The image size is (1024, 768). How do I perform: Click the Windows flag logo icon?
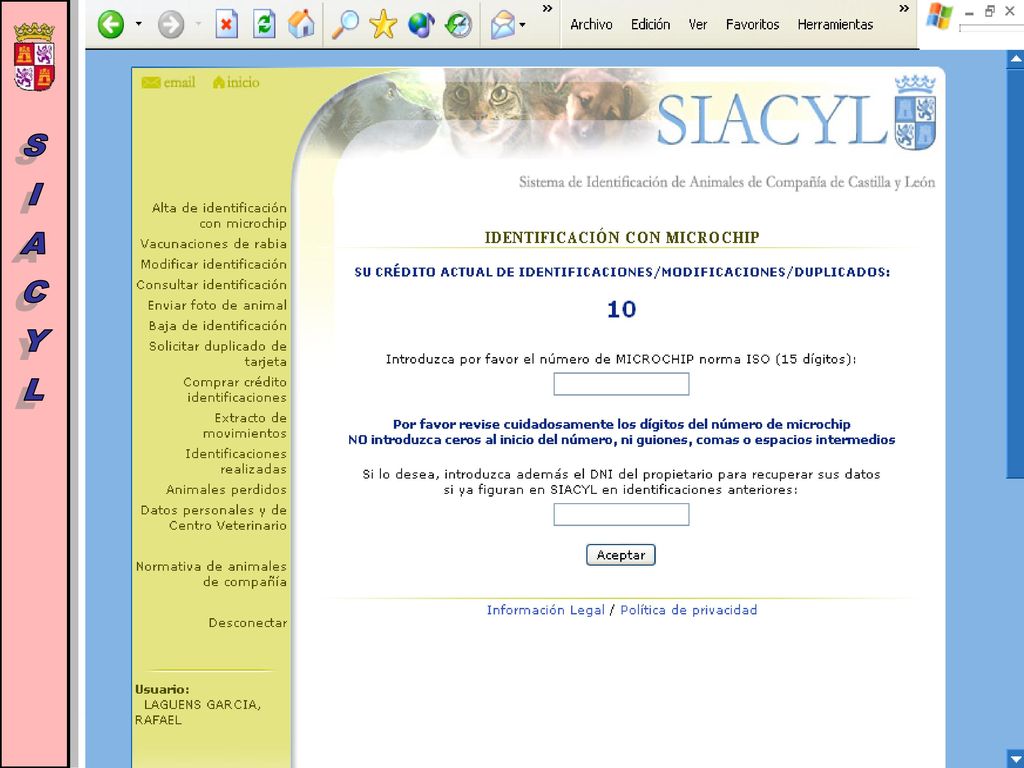[939, 16]
